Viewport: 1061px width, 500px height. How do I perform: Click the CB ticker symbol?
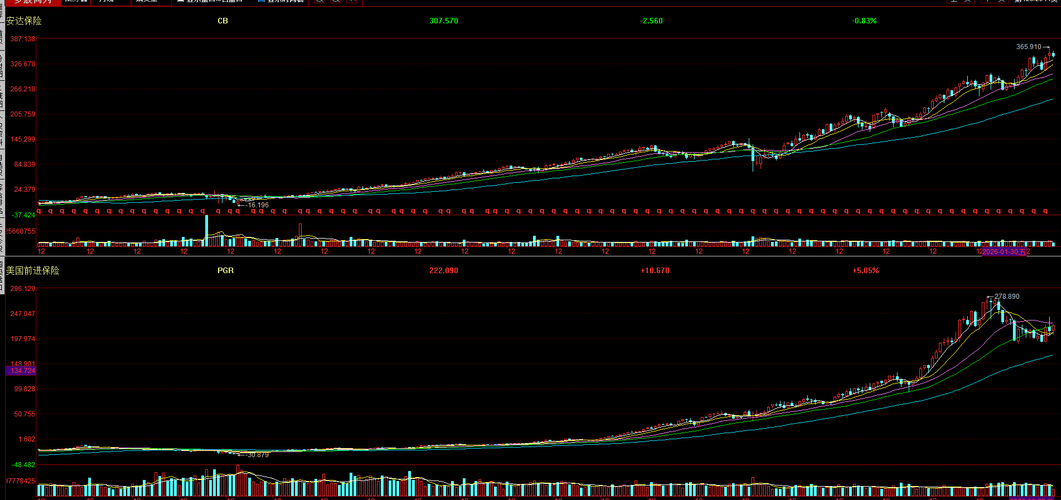[x=223, y=21]
